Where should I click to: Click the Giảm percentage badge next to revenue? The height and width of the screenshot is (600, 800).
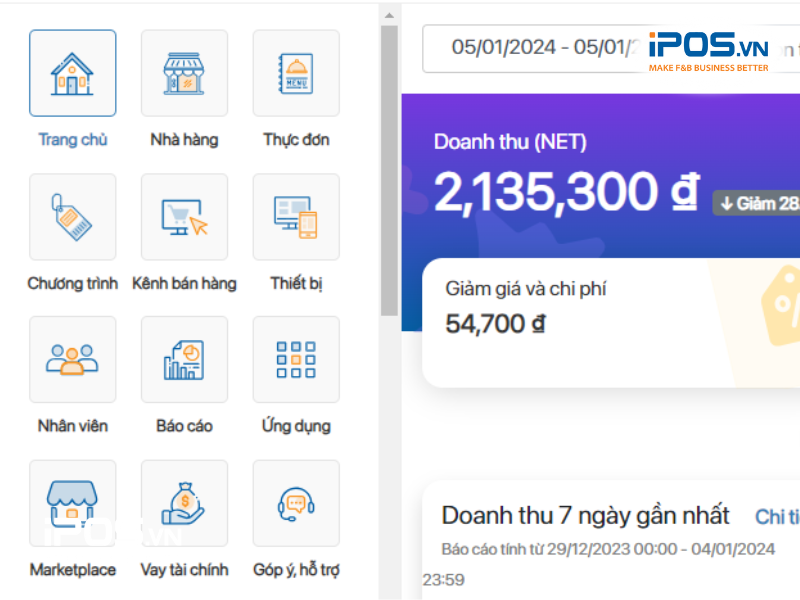tap(758, 203)
